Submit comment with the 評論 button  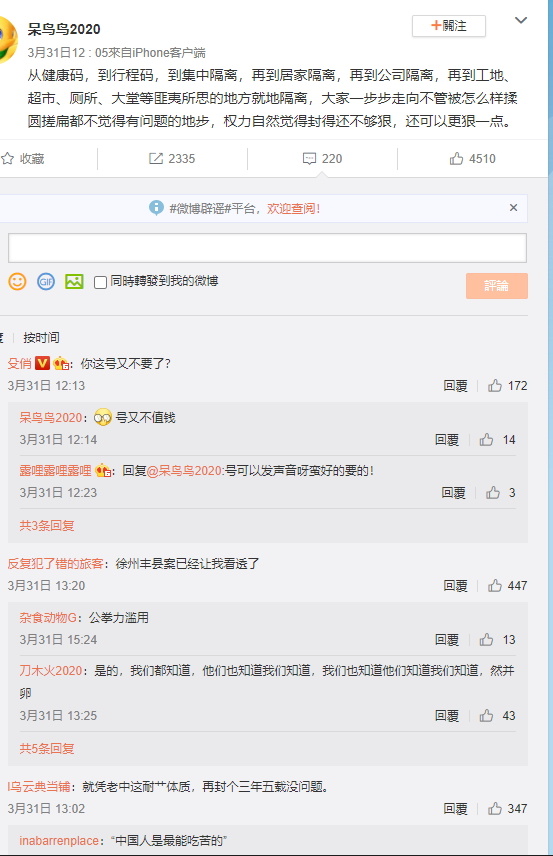click(497, 286)
